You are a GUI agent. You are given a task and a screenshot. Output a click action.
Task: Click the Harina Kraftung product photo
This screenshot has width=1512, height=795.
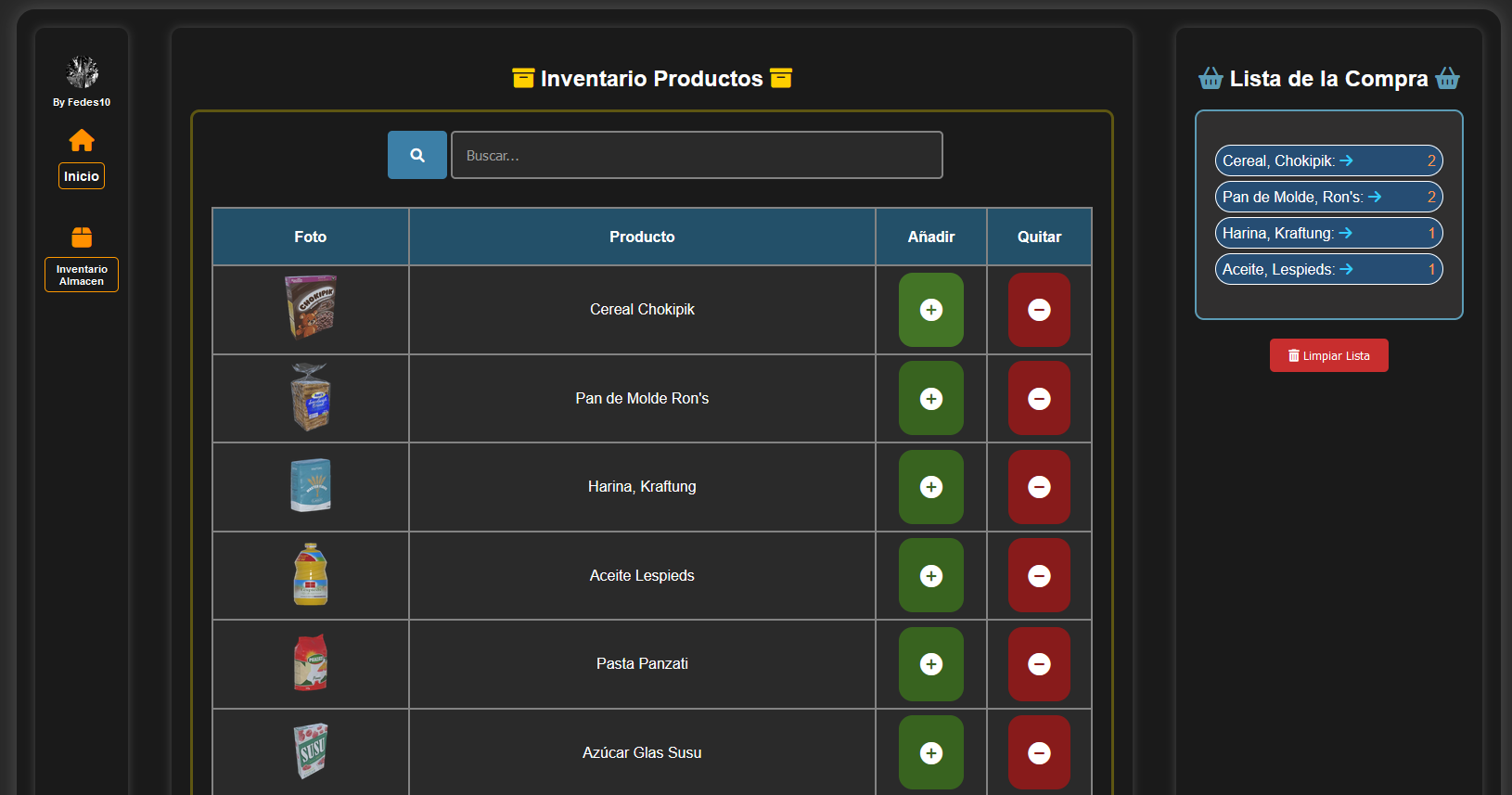311,485
